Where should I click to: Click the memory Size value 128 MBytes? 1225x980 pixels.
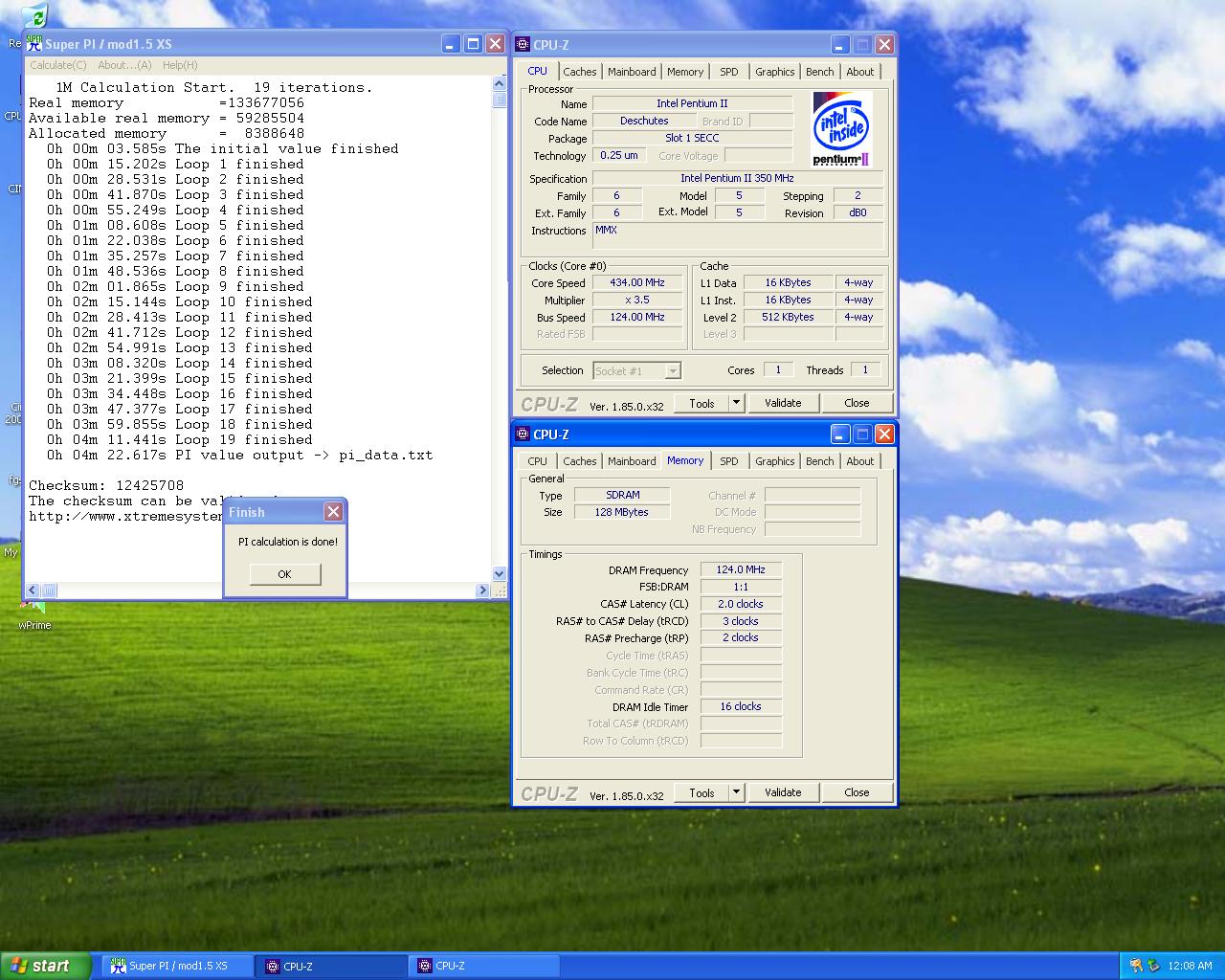622,512
